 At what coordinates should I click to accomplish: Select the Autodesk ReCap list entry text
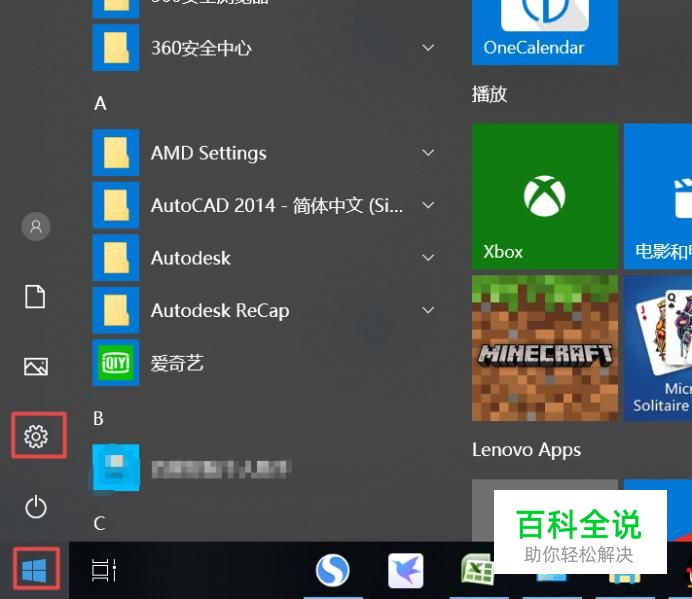click(x=220, y=310)
